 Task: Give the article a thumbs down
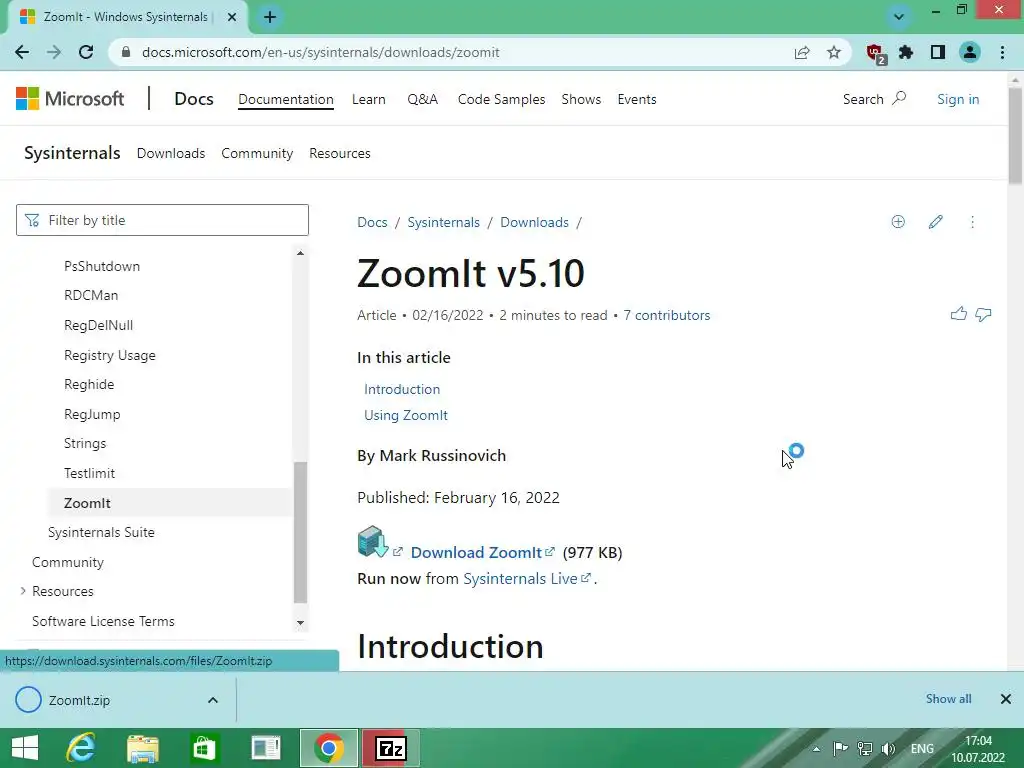click(x=983, y=315)
